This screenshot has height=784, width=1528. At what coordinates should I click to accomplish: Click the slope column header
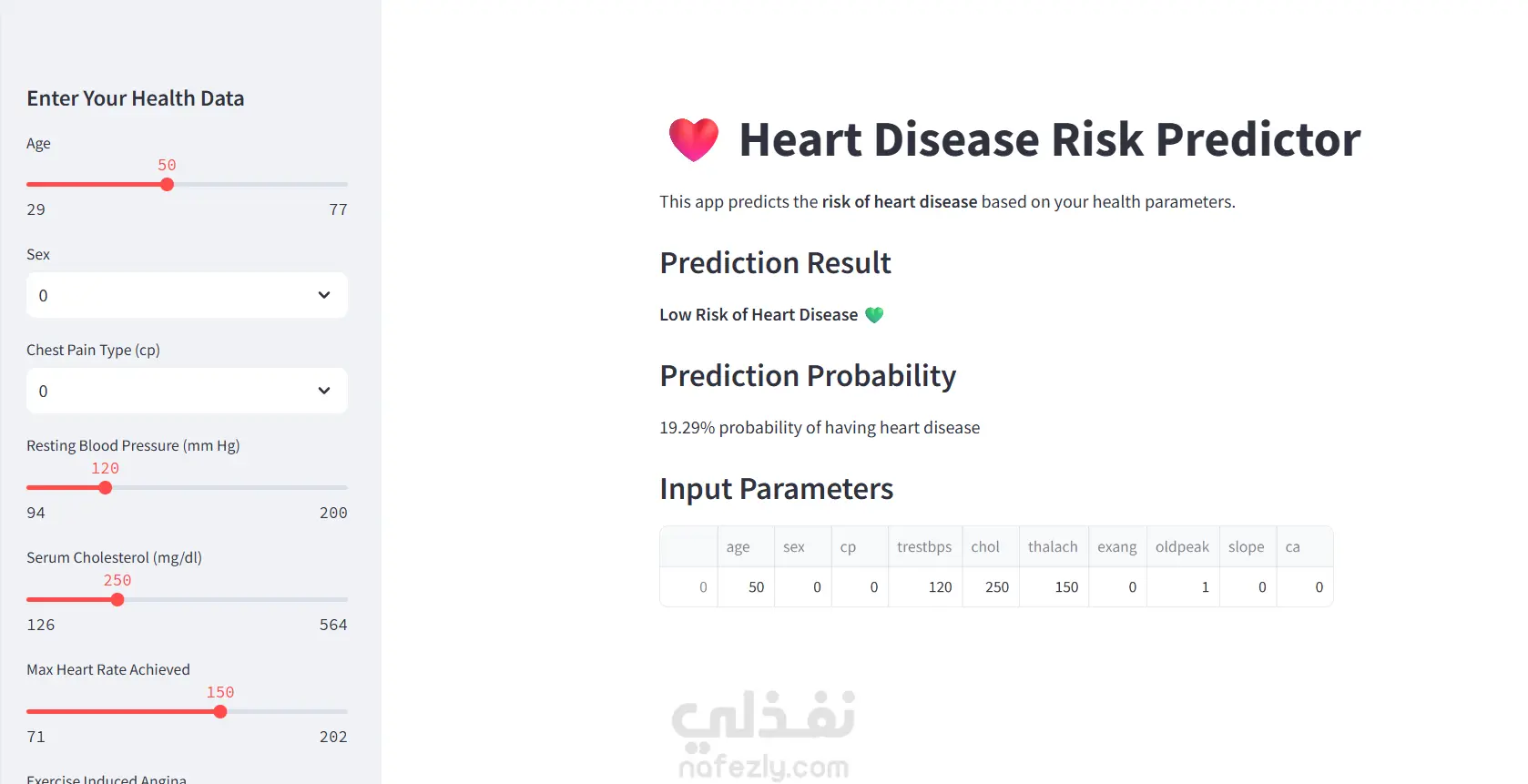click(x=1247, y=547)
